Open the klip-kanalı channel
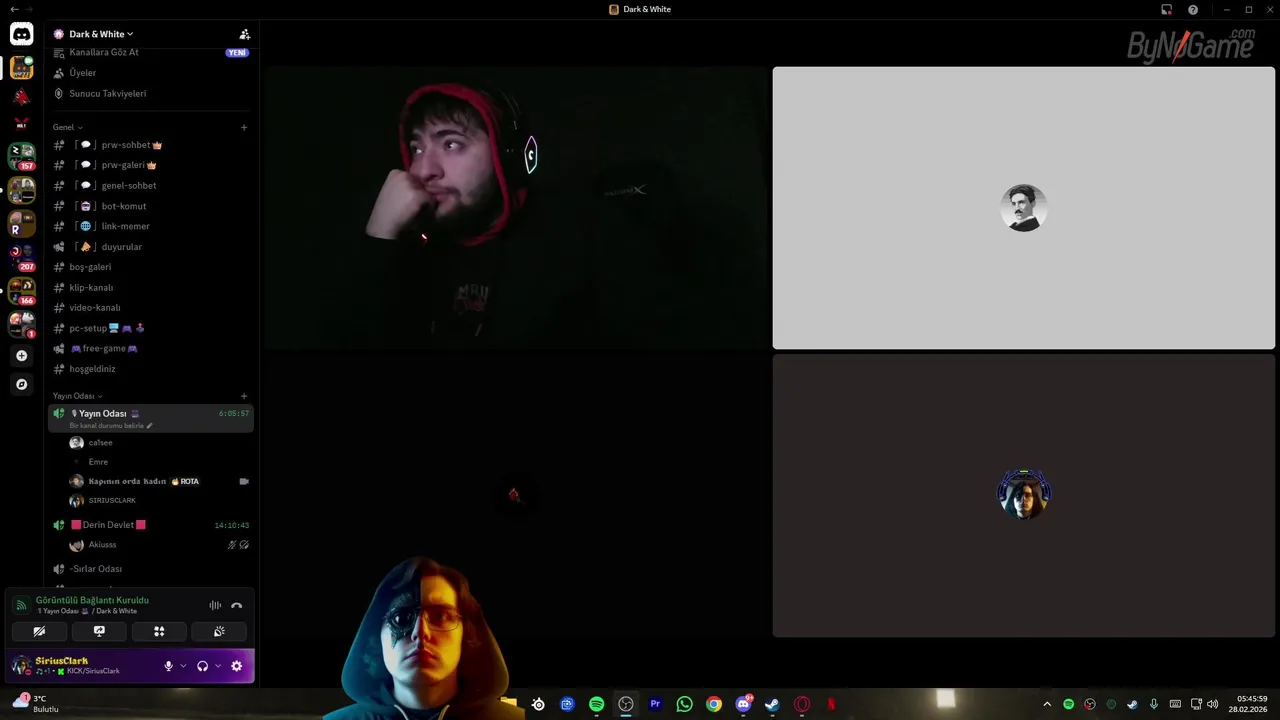Screen dimensions: 1280x720 click(x=150, y=287)
